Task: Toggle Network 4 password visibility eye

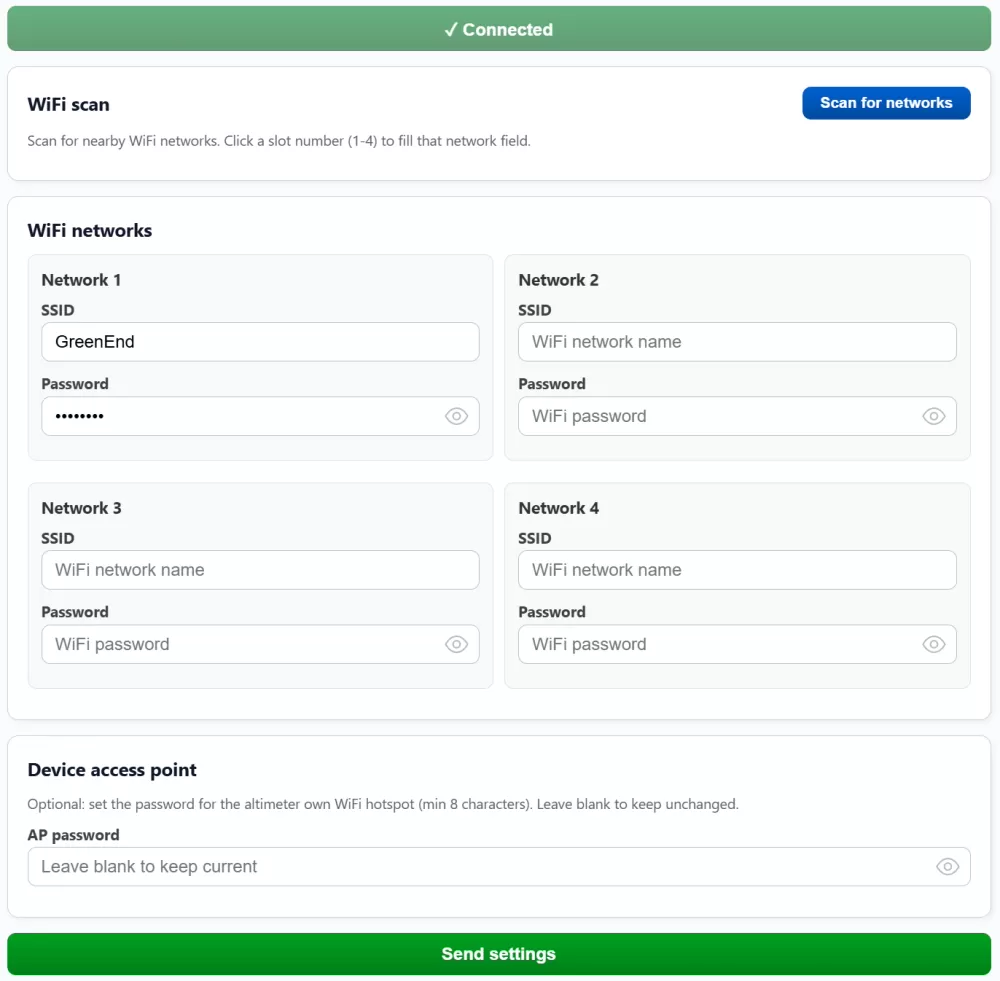Action: click(x=933, y=644)
